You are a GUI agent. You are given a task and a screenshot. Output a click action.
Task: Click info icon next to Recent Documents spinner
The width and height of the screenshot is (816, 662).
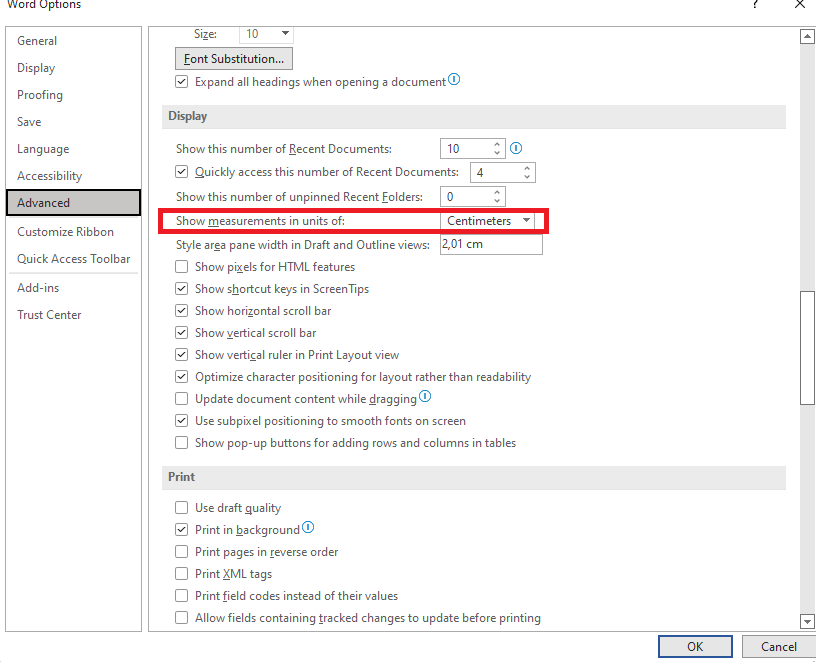click(516, 148)
